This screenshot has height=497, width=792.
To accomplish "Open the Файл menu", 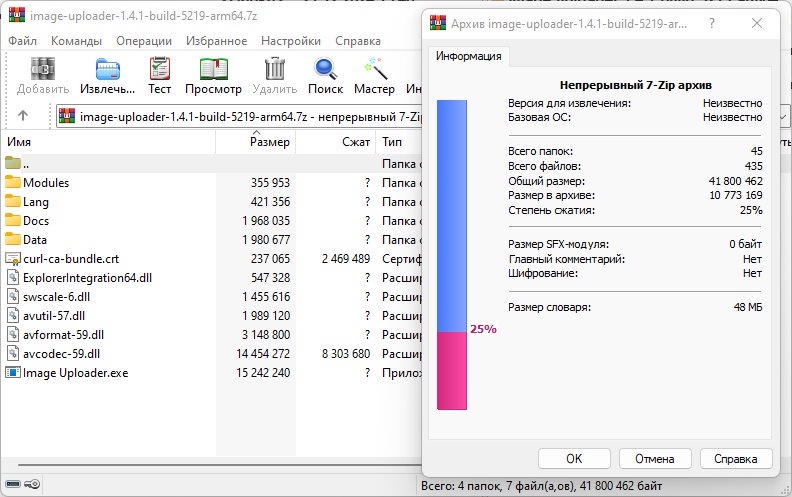I will point(22,41).
